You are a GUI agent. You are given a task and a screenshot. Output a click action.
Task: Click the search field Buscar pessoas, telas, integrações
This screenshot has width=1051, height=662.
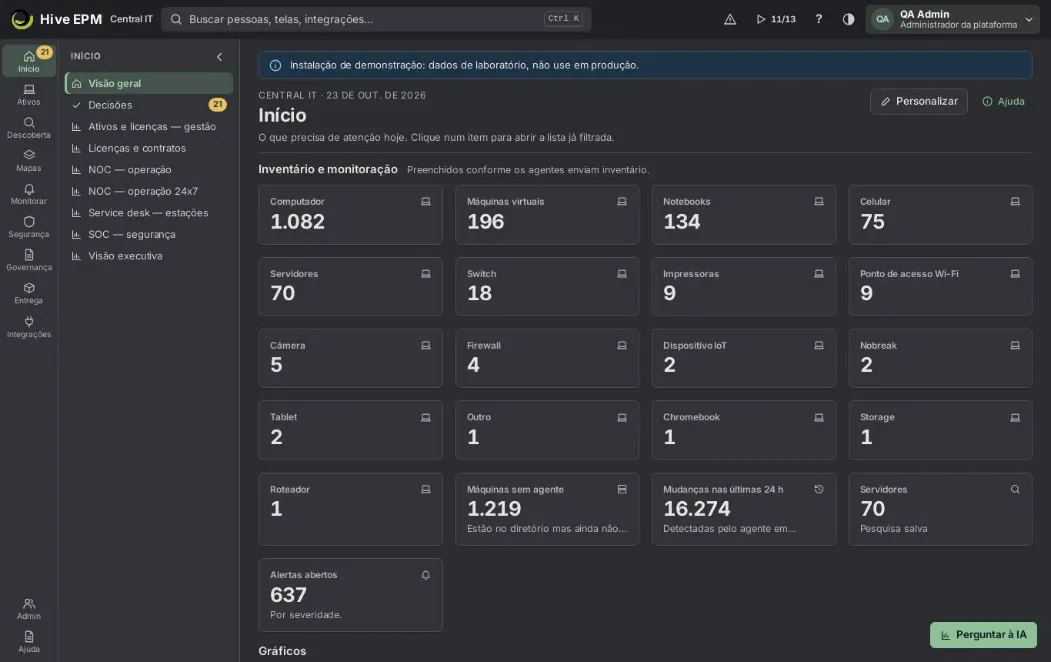[377, 19]
